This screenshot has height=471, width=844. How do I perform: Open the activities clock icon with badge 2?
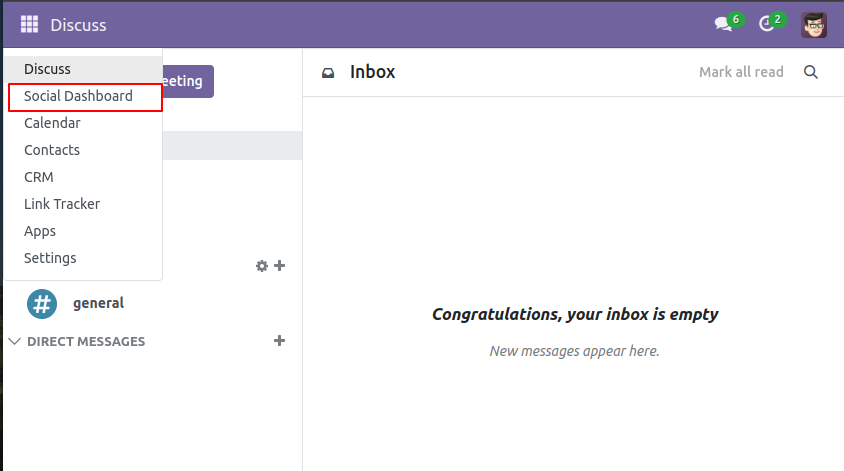coord(766,24)
